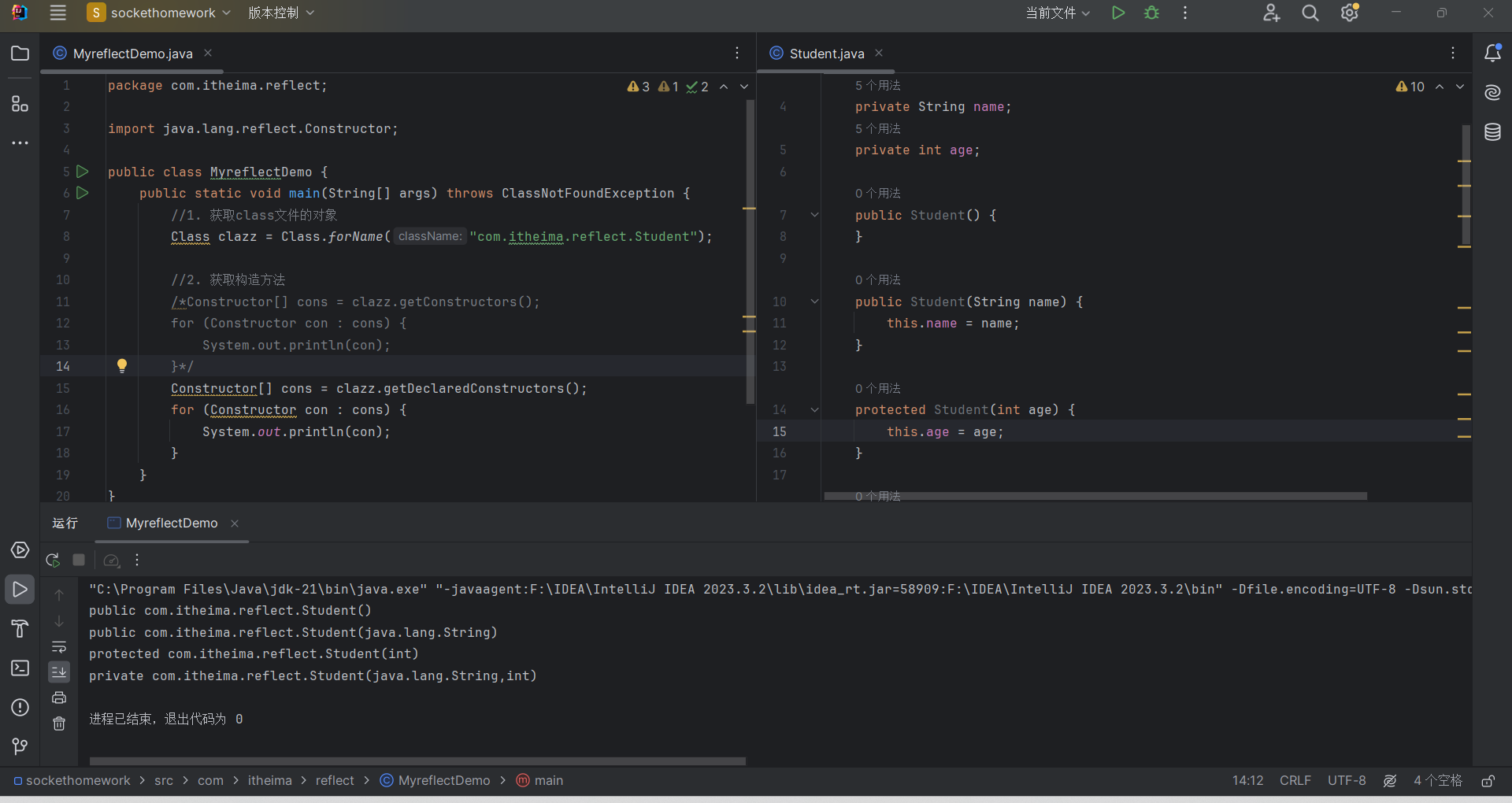Toggle scroll to end in the run console

[59, 672]
